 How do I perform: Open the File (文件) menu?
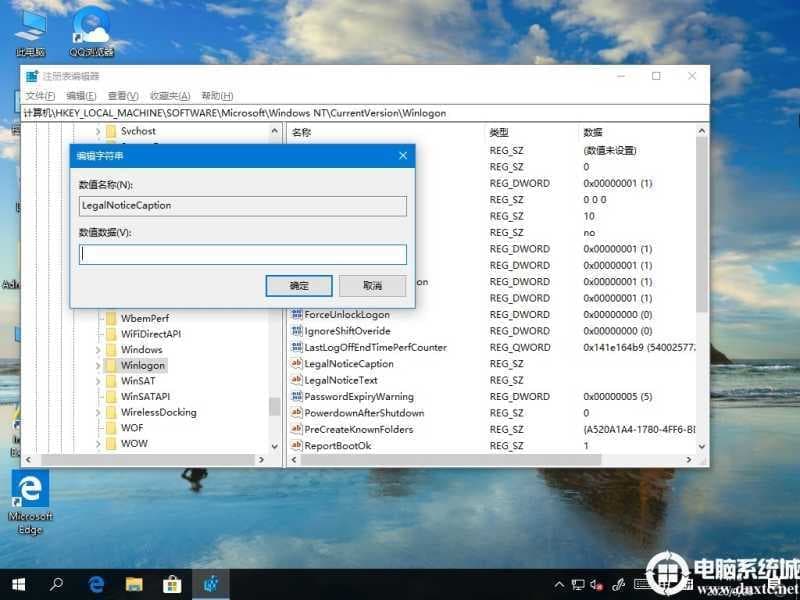tap(40, 96)
